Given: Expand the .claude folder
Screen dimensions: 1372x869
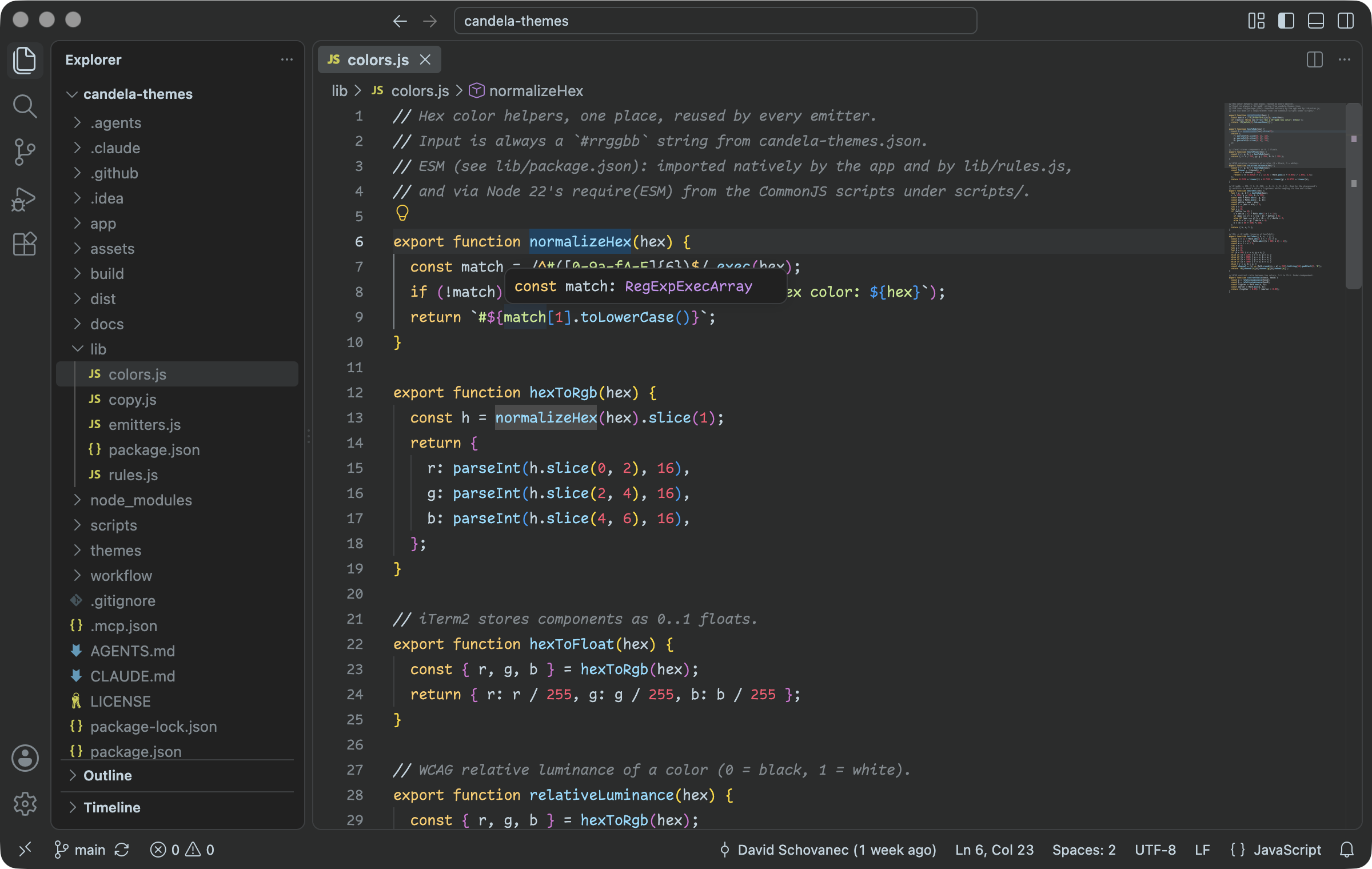Looking at the screenshot, I should (x=177, y=148).
